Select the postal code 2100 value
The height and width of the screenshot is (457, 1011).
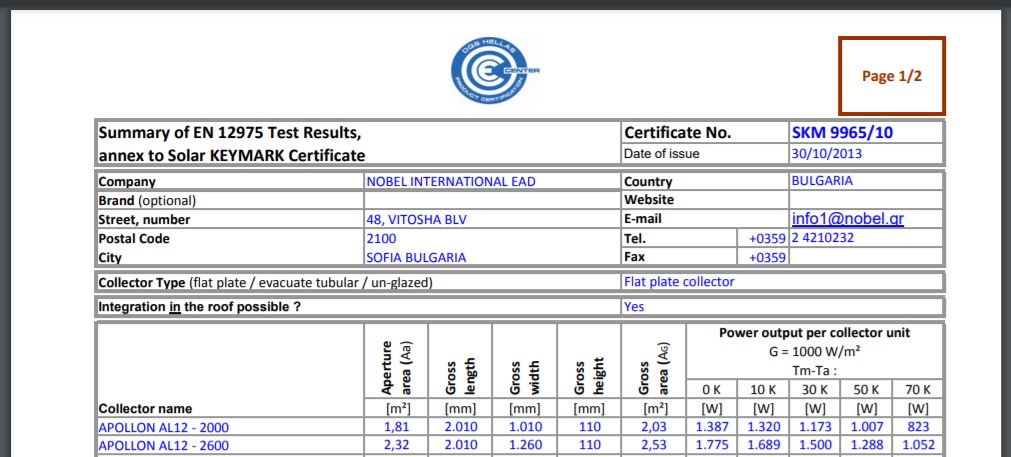(382, 239)
